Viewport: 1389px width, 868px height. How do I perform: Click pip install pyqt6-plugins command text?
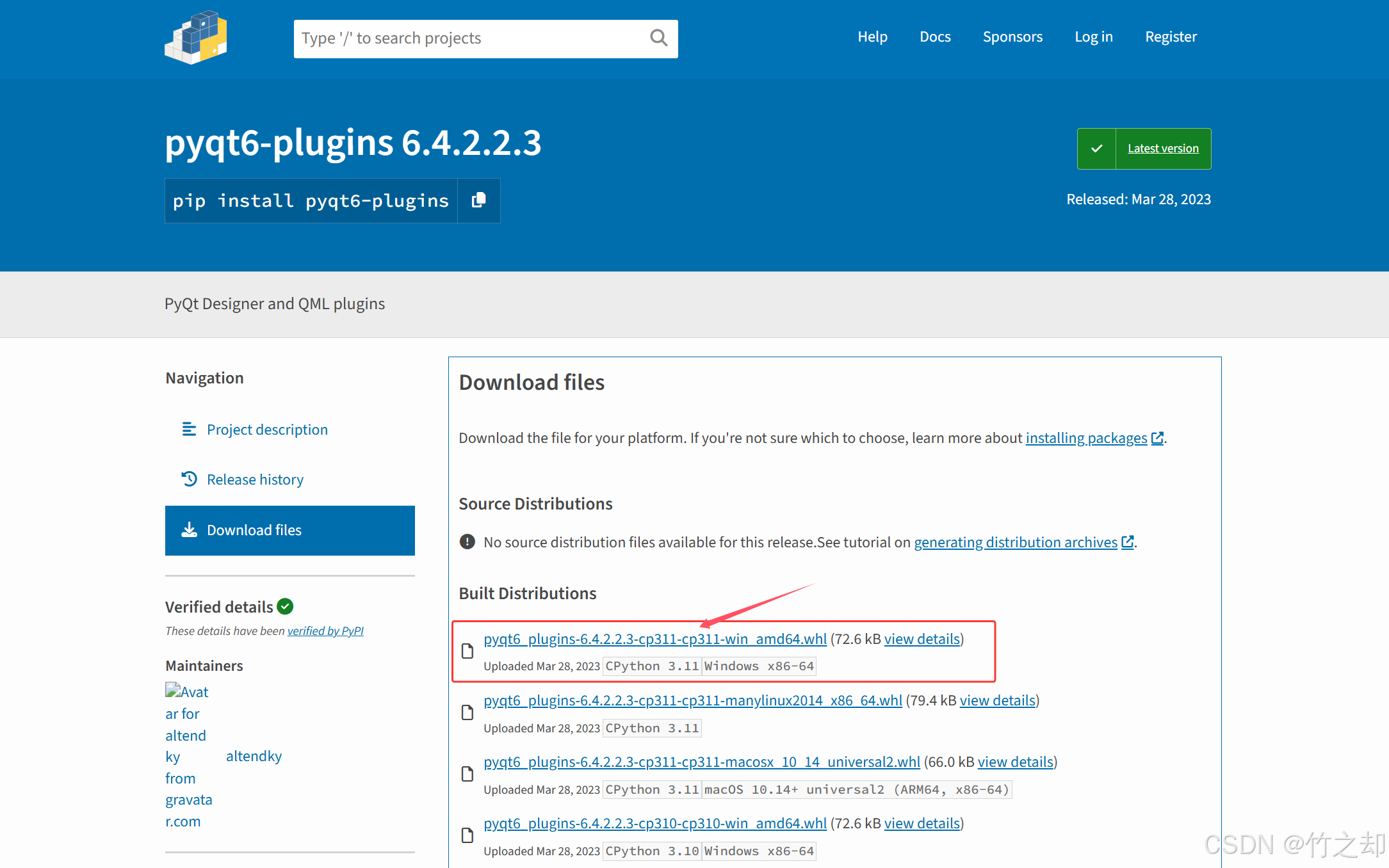[x=311, y=200]
